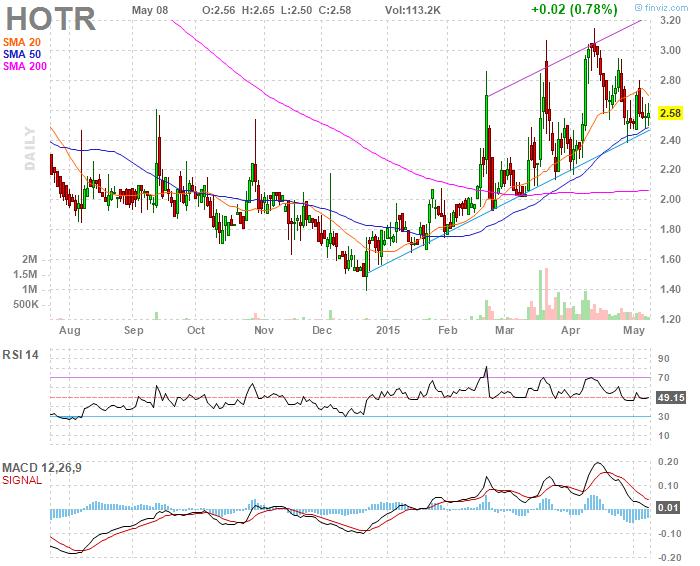The height and width of the screenshot is (566, 700).
Task: Click the 2.20 price axis label
Action: pyautogui.click(x=671, y=170)
